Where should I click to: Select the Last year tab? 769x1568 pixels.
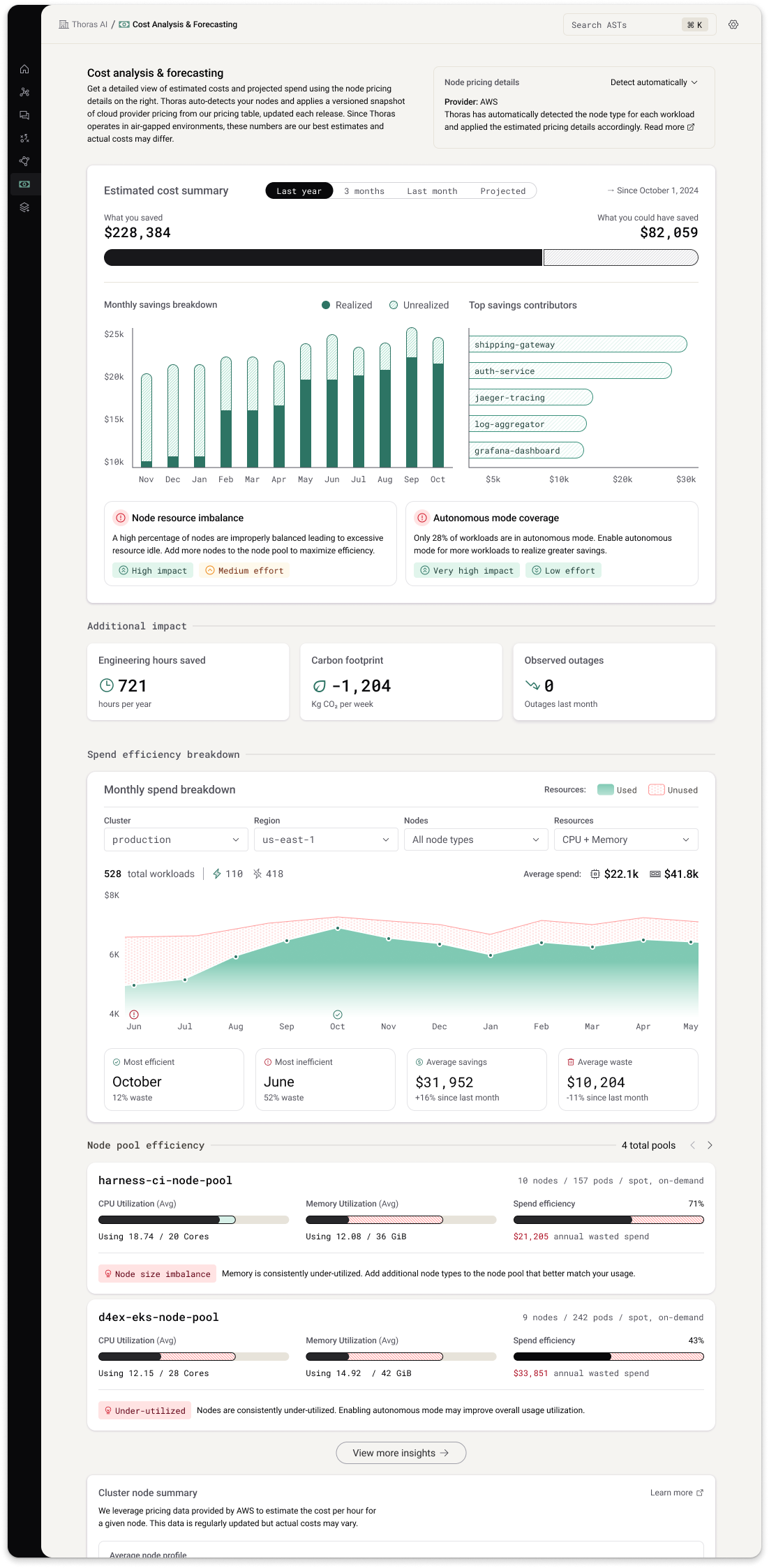(299, 191)
